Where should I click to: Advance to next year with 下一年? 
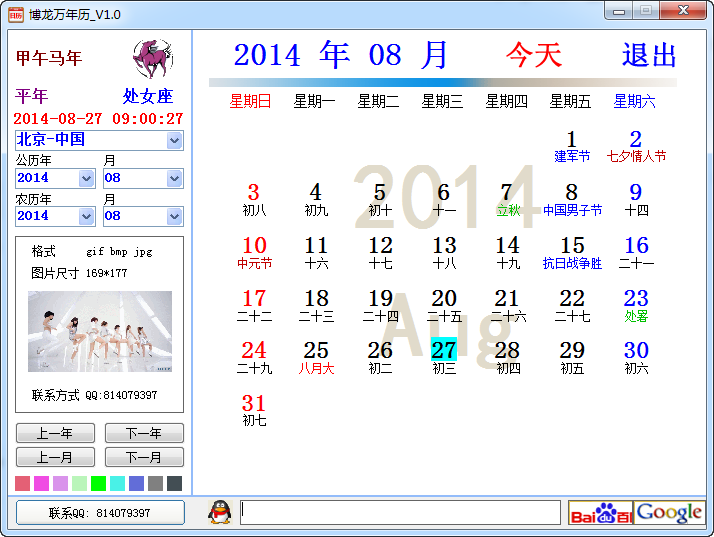point(143,433)
